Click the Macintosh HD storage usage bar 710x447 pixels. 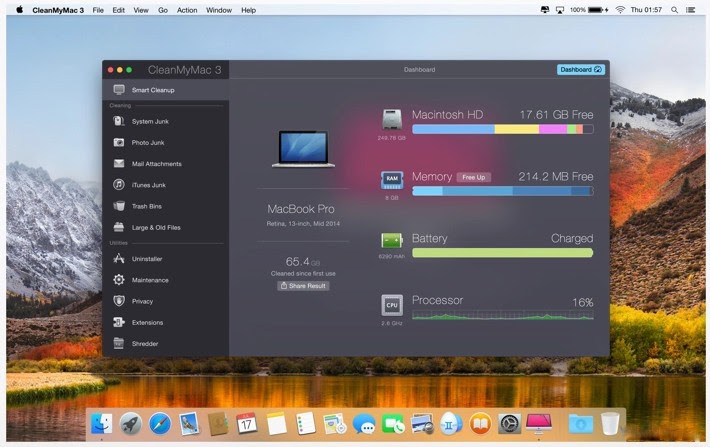[x=503, y=130]
